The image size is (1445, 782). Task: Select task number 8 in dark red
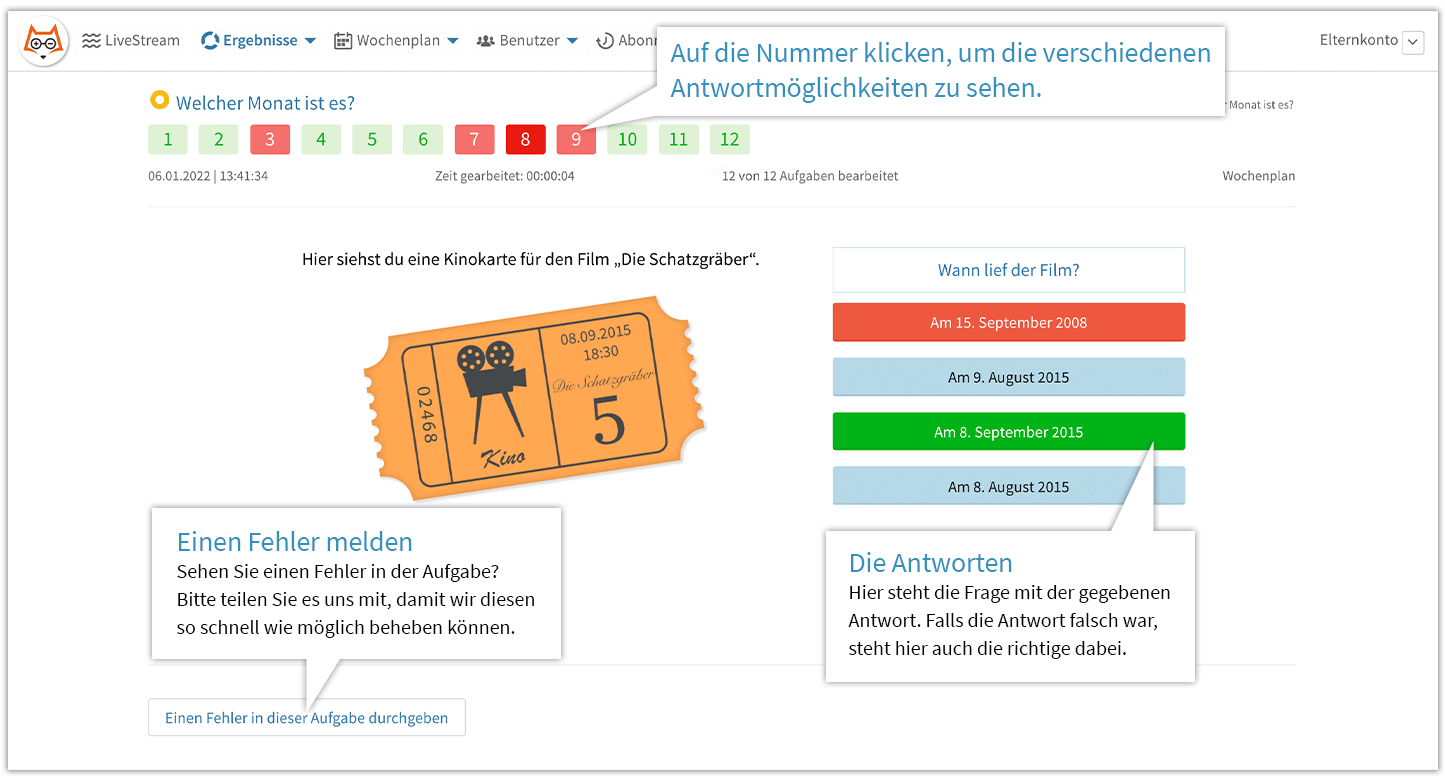coord(525,139)
